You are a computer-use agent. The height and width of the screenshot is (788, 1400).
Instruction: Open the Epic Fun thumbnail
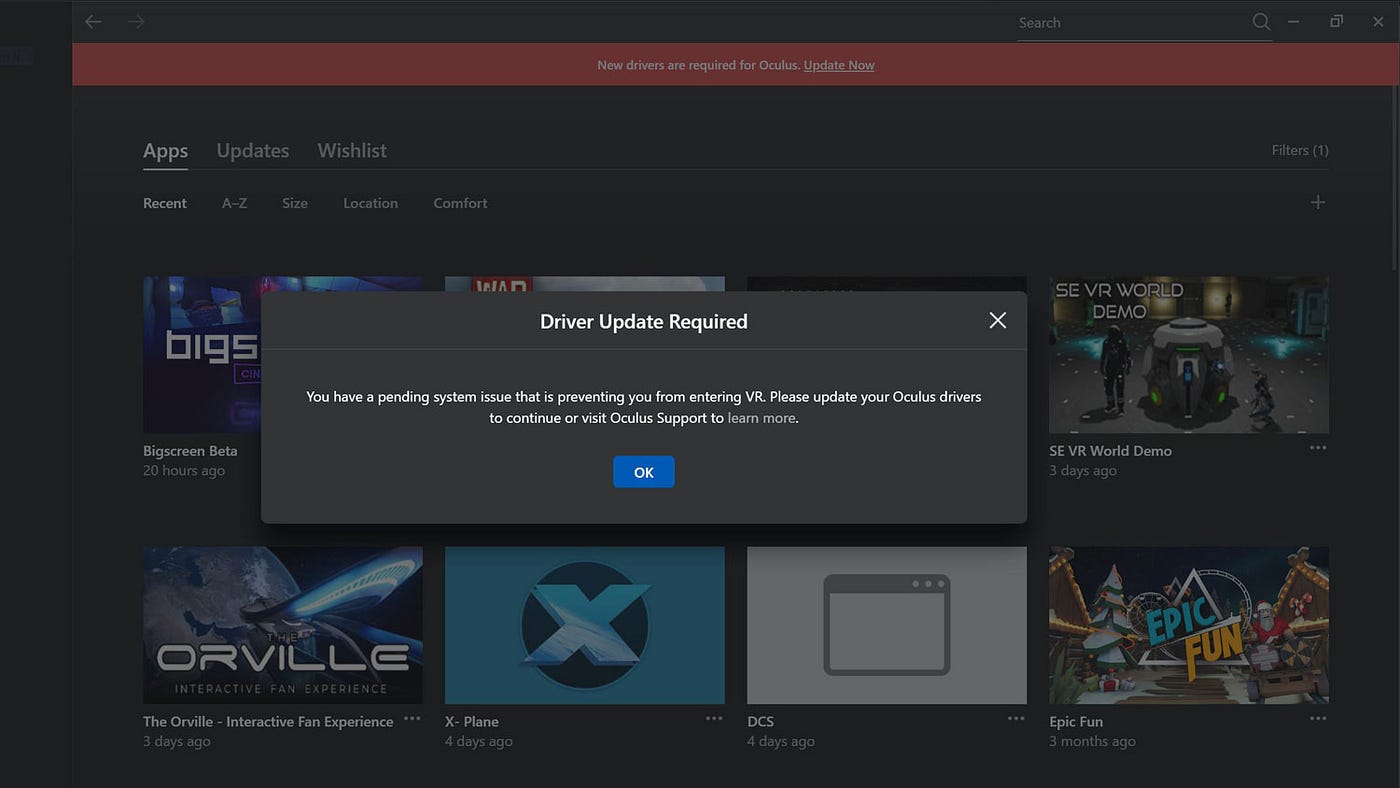(1189, 625)
